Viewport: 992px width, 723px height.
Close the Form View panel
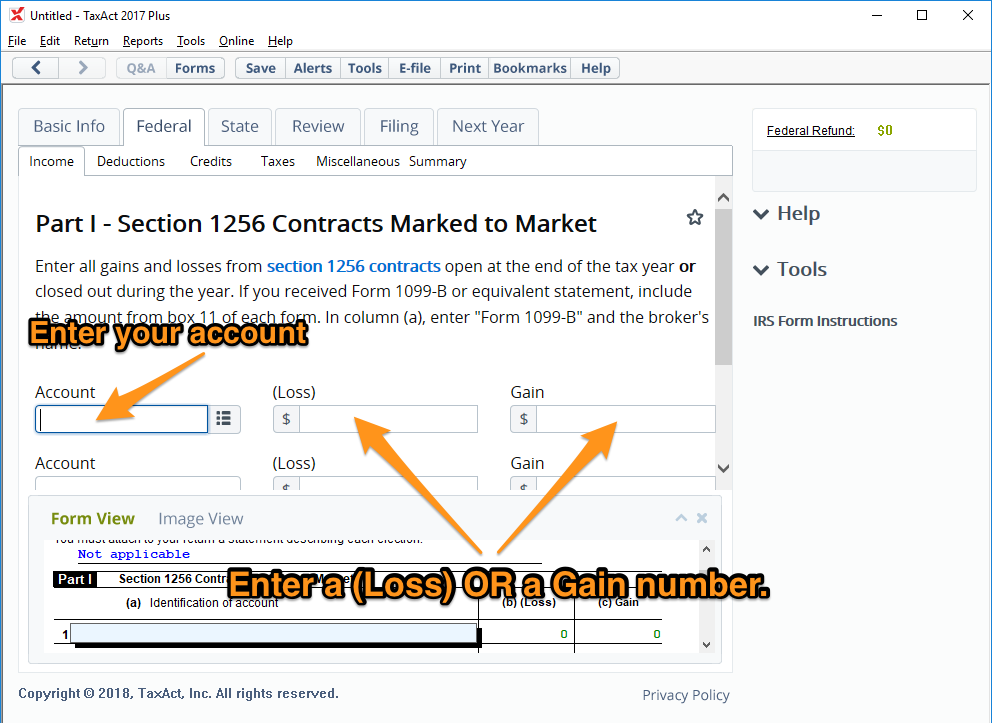point(702,518)
